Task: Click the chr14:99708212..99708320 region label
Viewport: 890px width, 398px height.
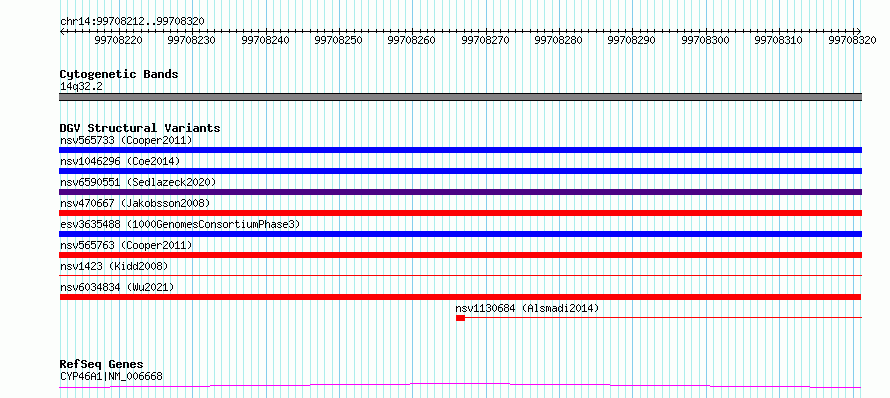Action: 132,21
